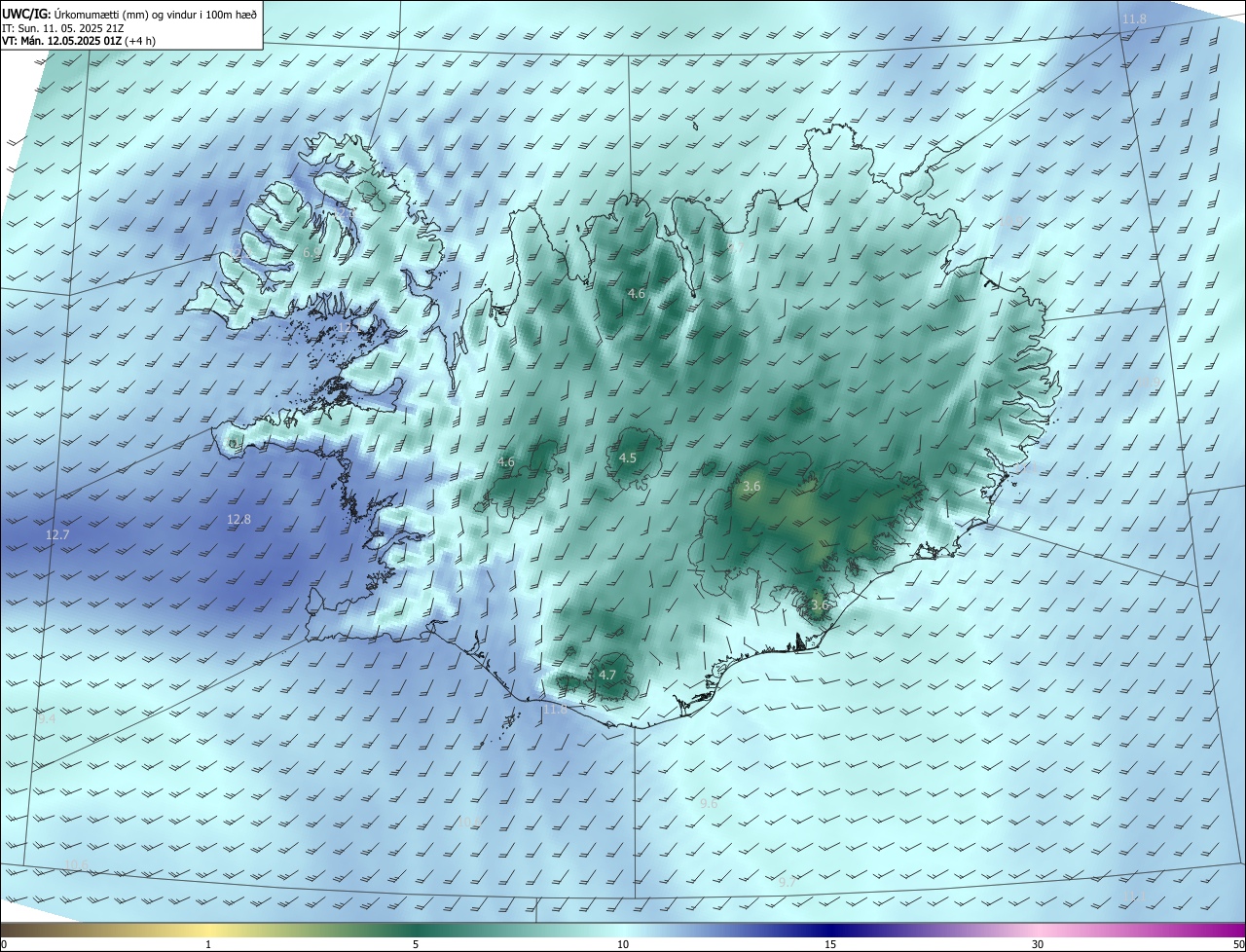Click the '(+4 h)' forecast offset text
This screenshot has width=1246, height=952.
142,42
